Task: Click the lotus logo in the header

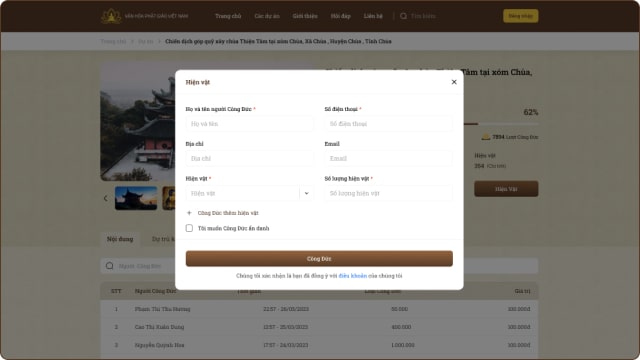Action: pos(111,16)
